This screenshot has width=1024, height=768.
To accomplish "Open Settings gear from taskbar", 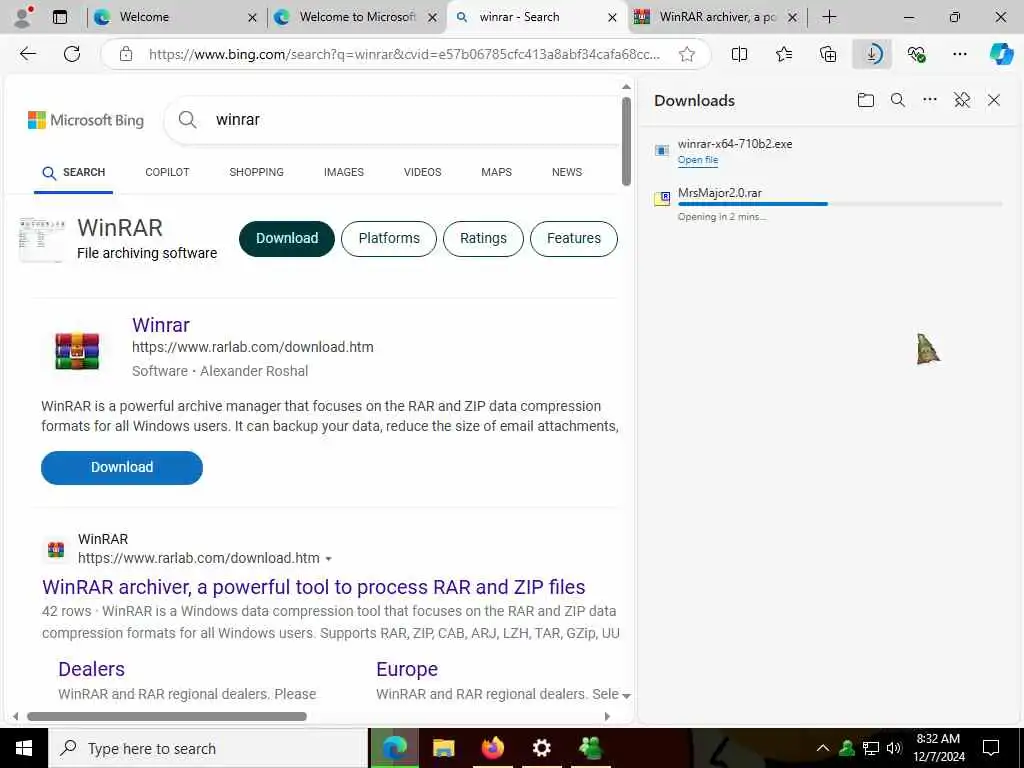I will (x=541, y=748).
